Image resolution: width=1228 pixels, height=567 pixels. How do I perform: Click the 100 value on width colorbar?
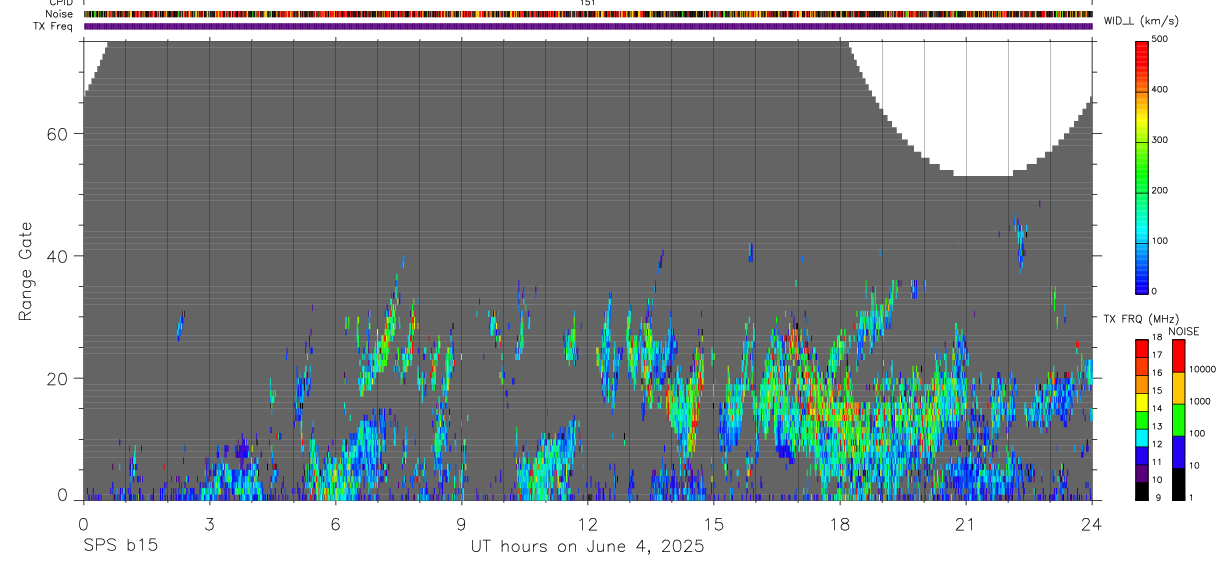(x=1160, y=241)
